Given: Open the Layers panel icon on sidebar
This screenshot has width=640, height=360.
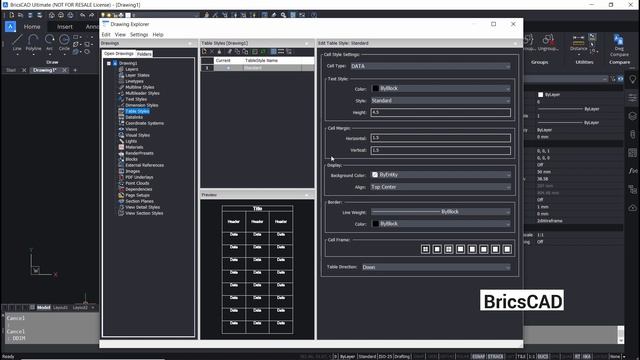Looking at the screenshot, I should coord(633,116).
